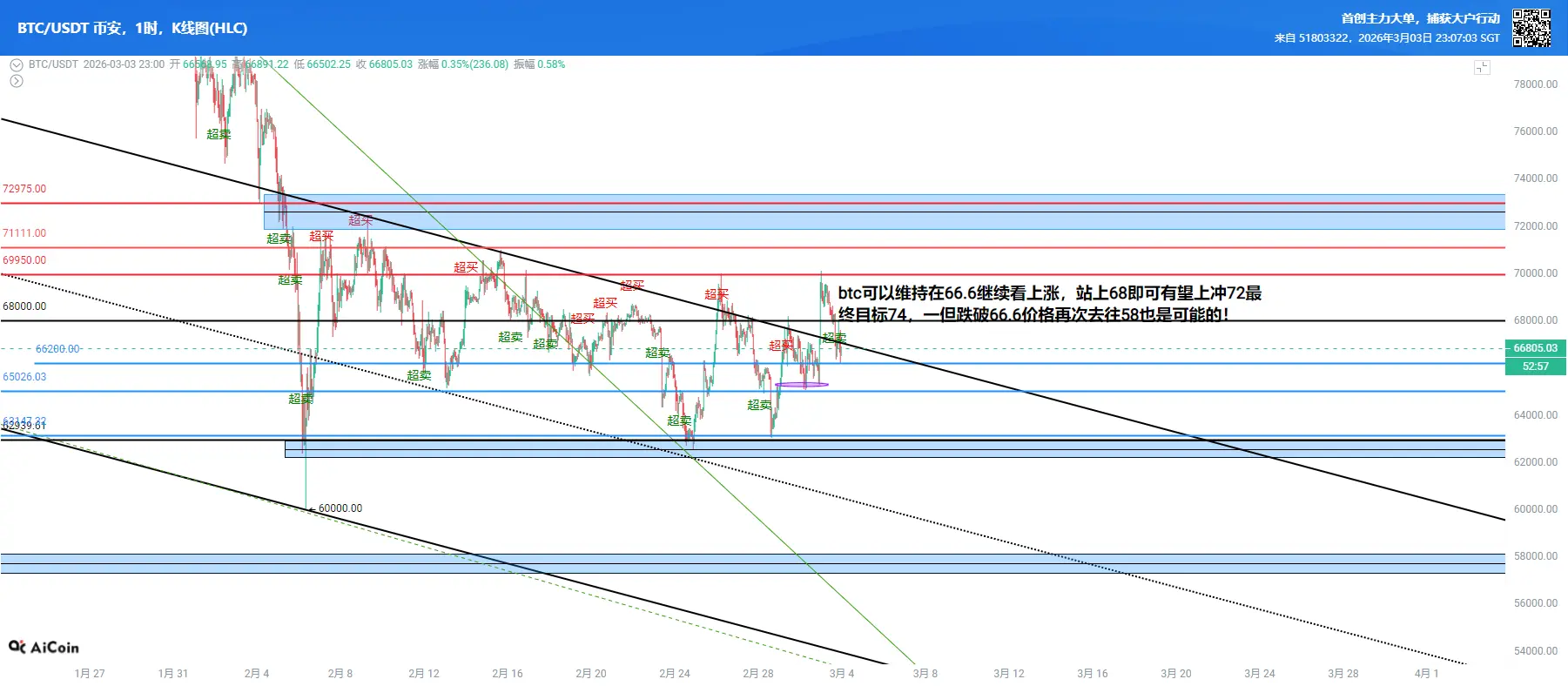Click the "2月 28" date on the time axis
Viewport: 1568px width, 686px height.
click(x=758, y=674)
